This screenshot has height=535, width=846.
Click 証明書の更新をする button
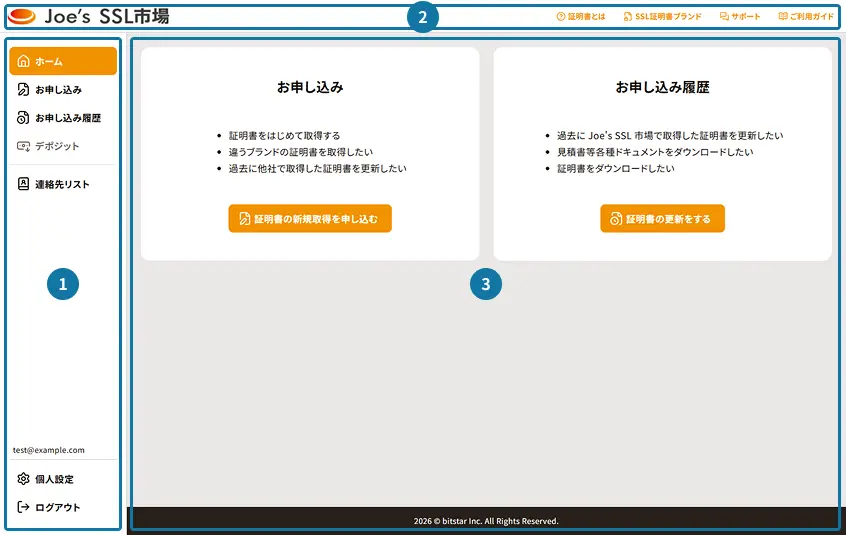tap(663, 218)
